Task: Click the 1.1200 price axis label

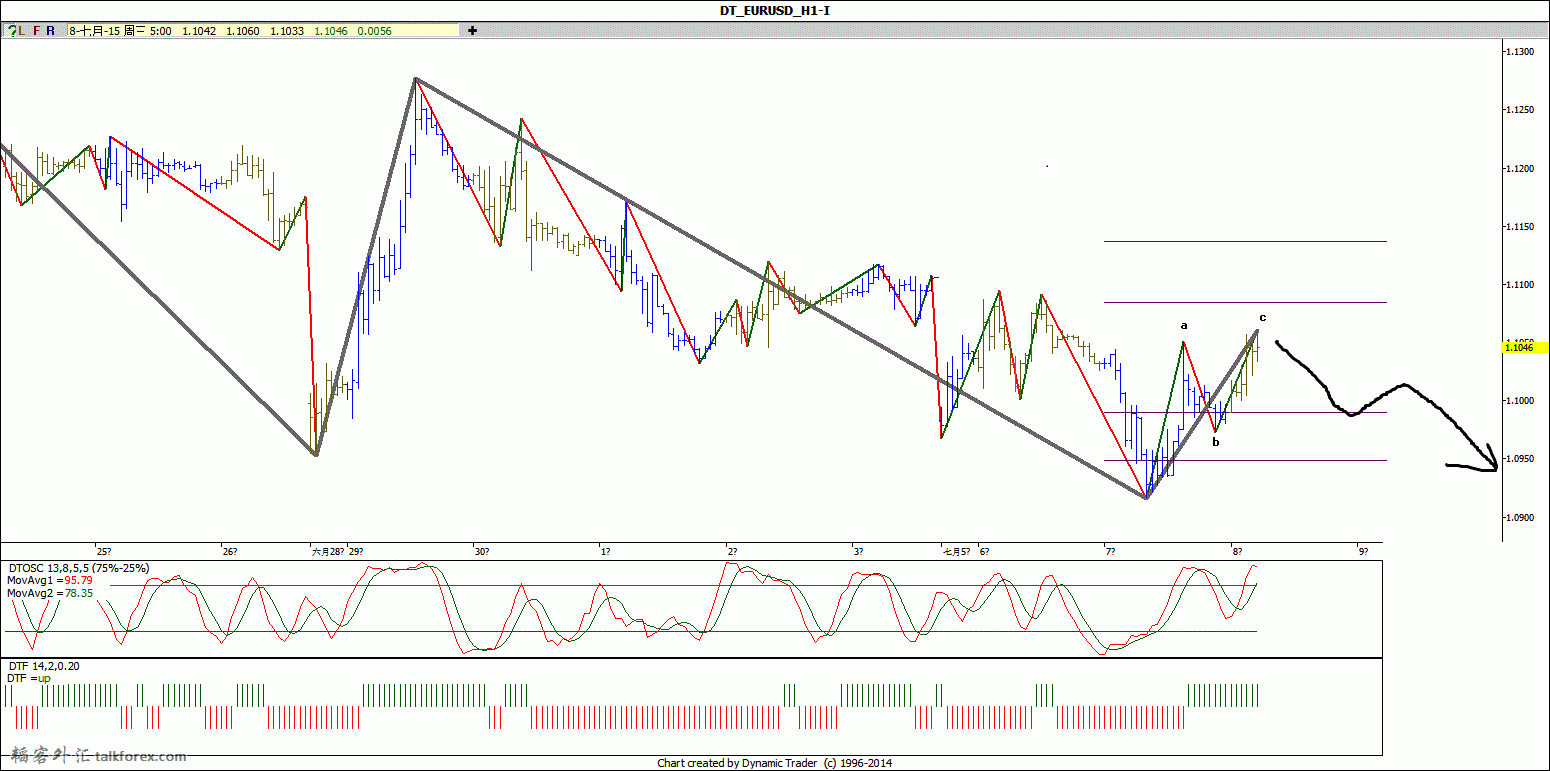Action: point(1521,169)
